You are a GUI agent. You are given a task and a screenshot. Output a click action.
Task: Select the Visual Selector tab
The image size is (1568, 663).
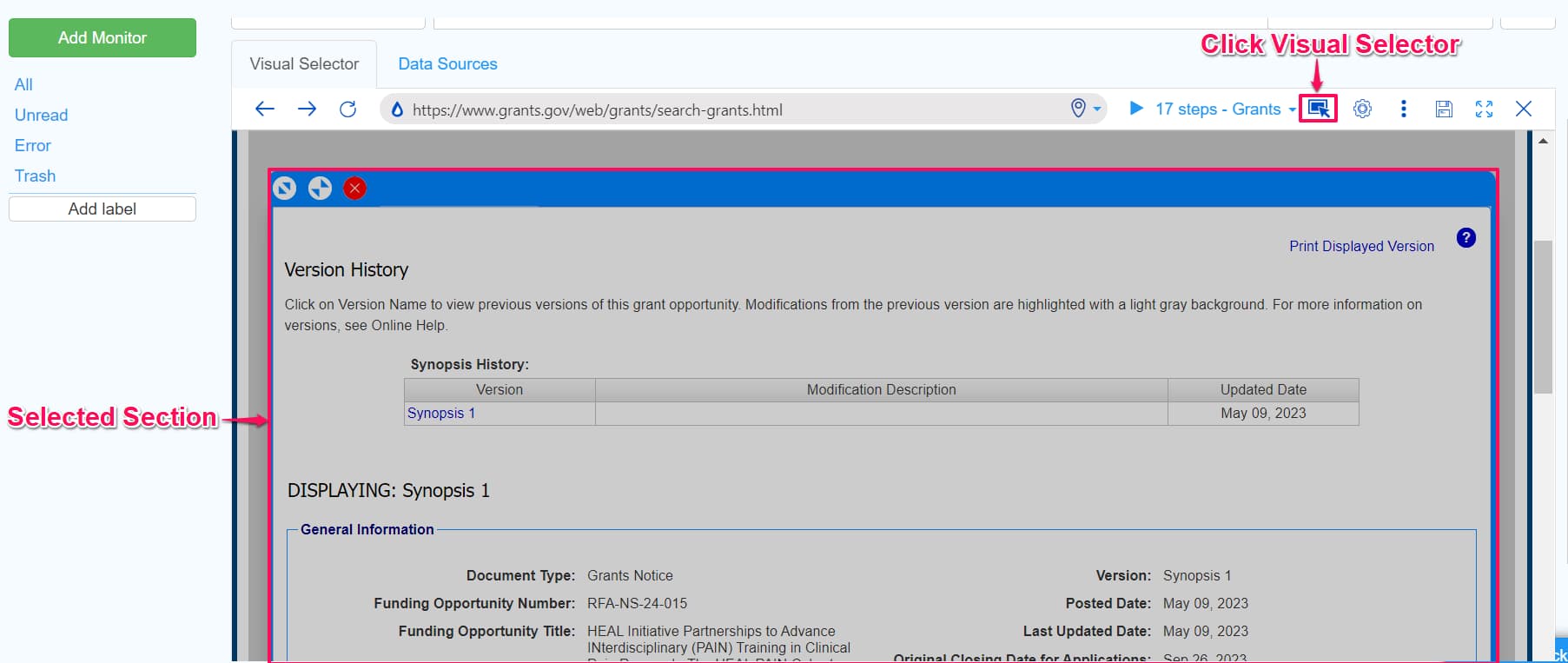pyautogui.click(x=304, y=64)
